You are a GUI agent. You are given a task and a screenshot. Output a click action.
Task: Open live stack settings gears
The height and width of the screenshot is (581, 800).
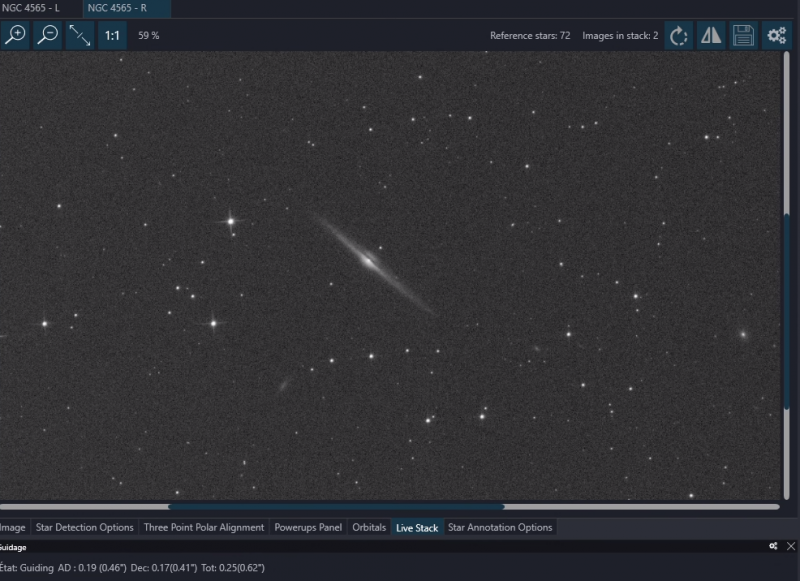coord(777,36)
